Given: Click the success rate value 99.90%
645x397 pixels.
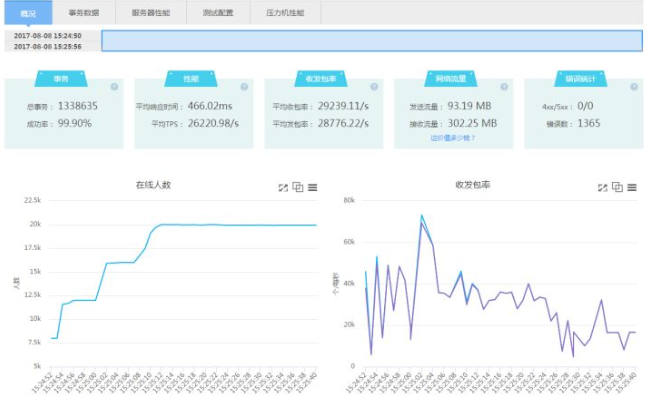Looking at the screenshot, I should point(74,123).
